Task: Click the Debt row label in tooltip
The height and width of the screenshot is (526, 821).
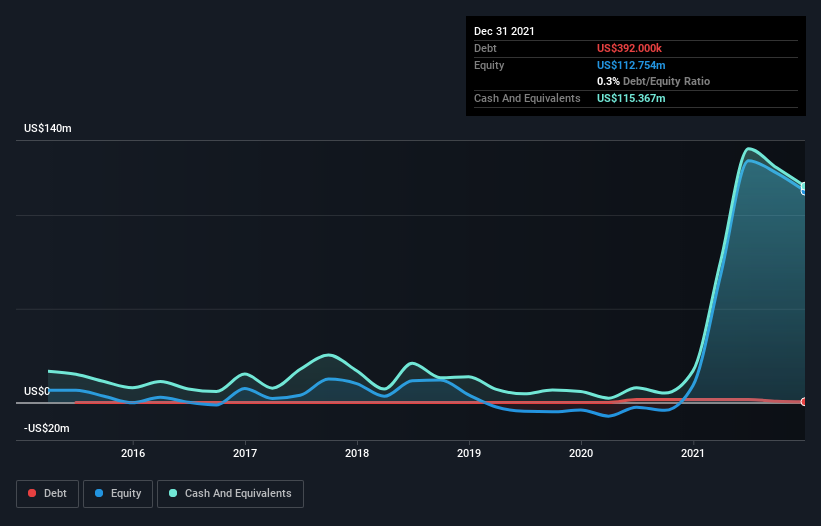Action: point(485,48)
